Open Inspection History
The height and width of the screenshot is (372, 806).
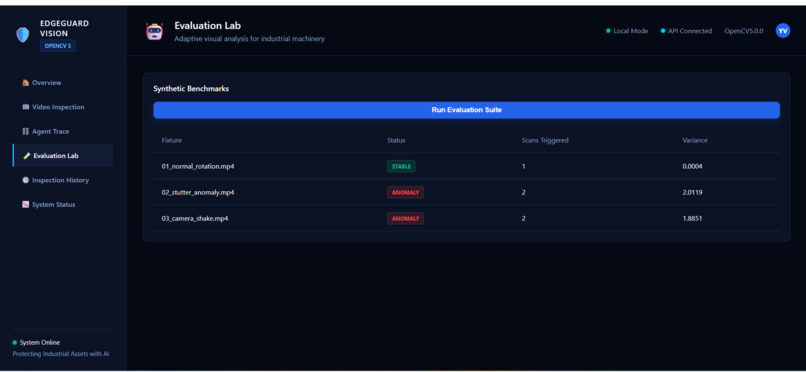pyautogui.click(x=63, y=180)
